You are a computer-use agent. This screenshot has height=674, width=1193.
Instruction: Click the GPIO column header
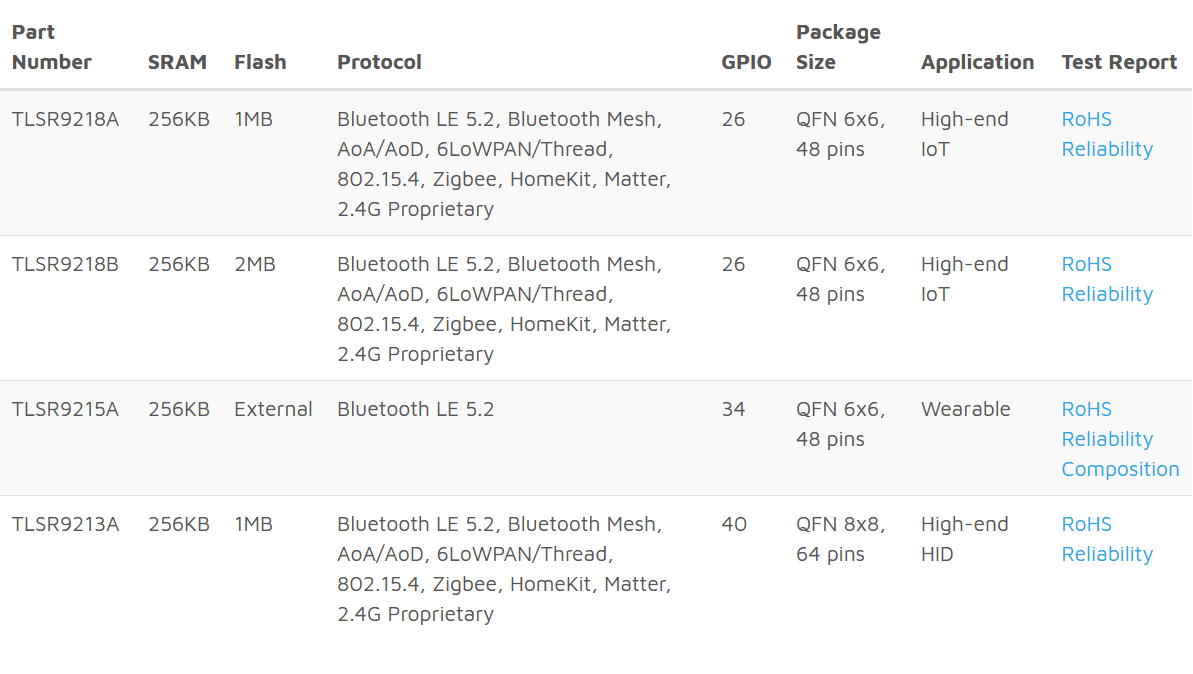746,62
